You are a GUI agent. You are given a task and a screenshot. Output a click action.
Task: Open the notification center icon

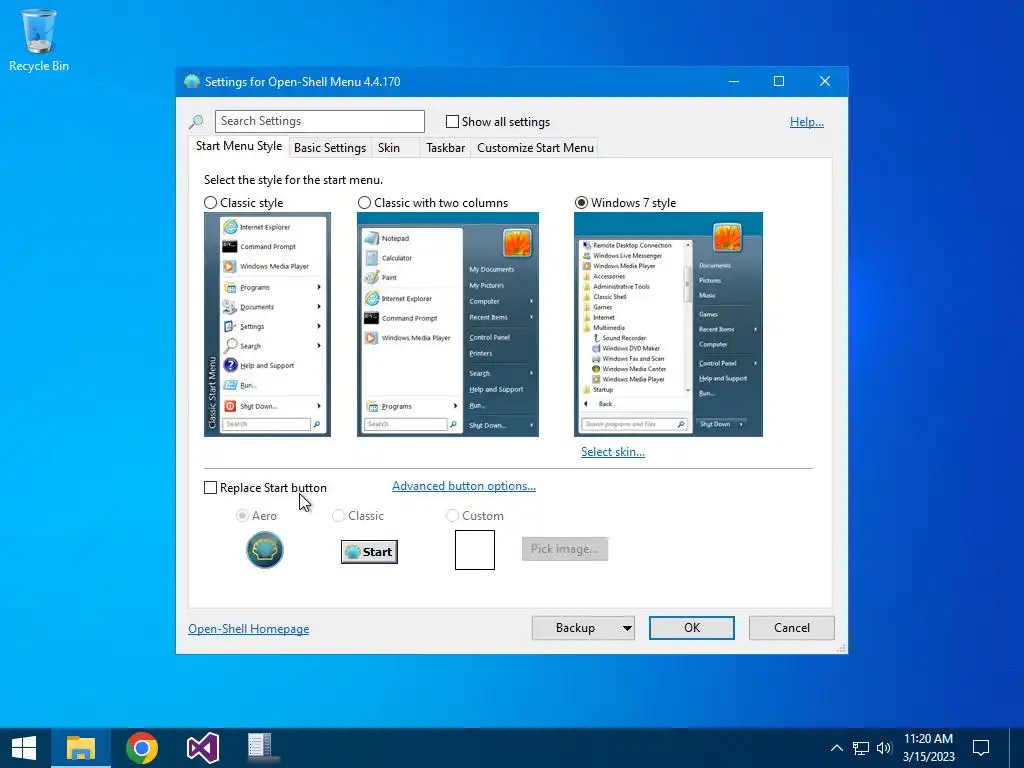tap(981, 748)
